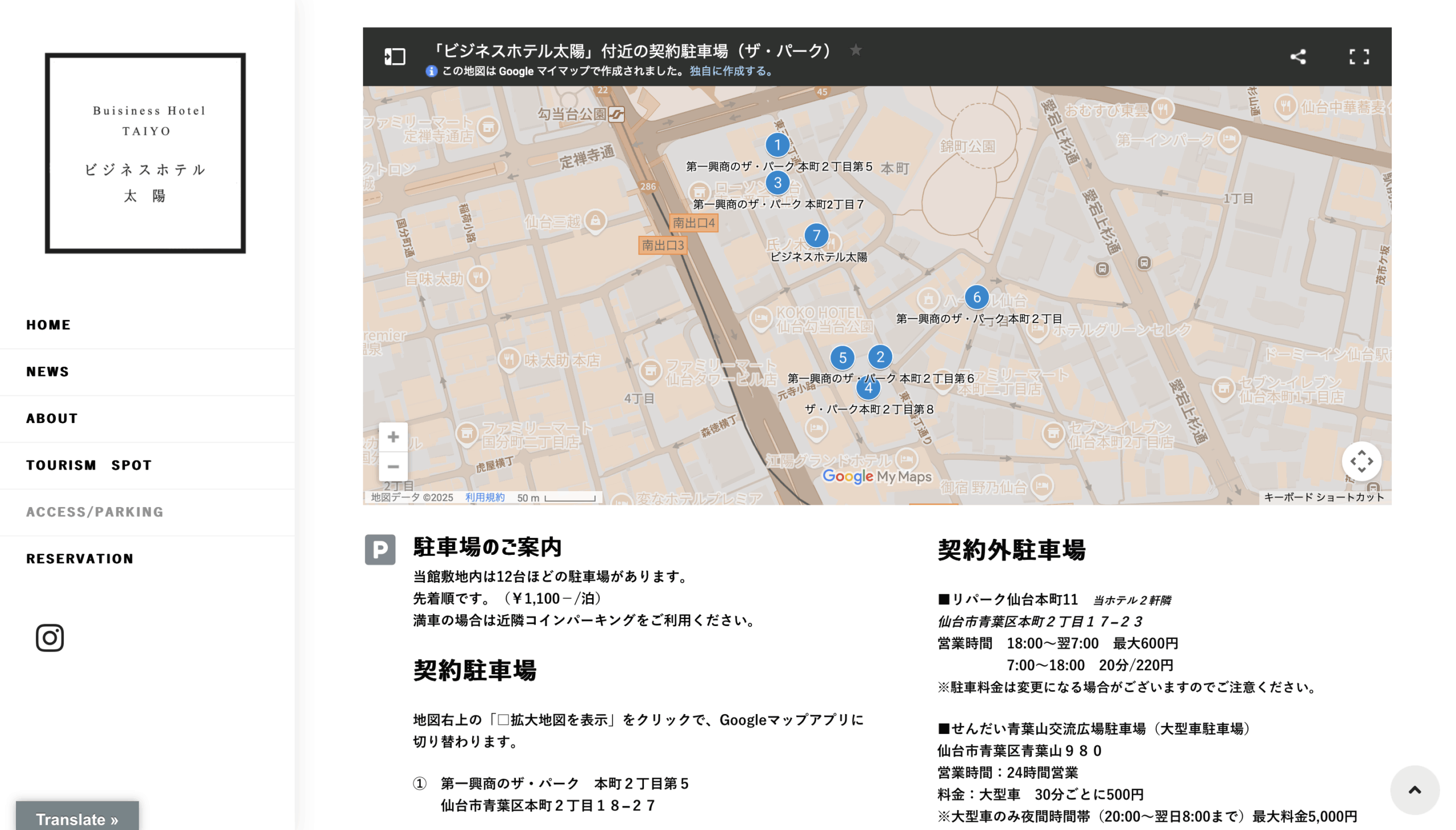Open the RESERVATION menu item
Viewport: 1456px width, 830px height.
80,559
